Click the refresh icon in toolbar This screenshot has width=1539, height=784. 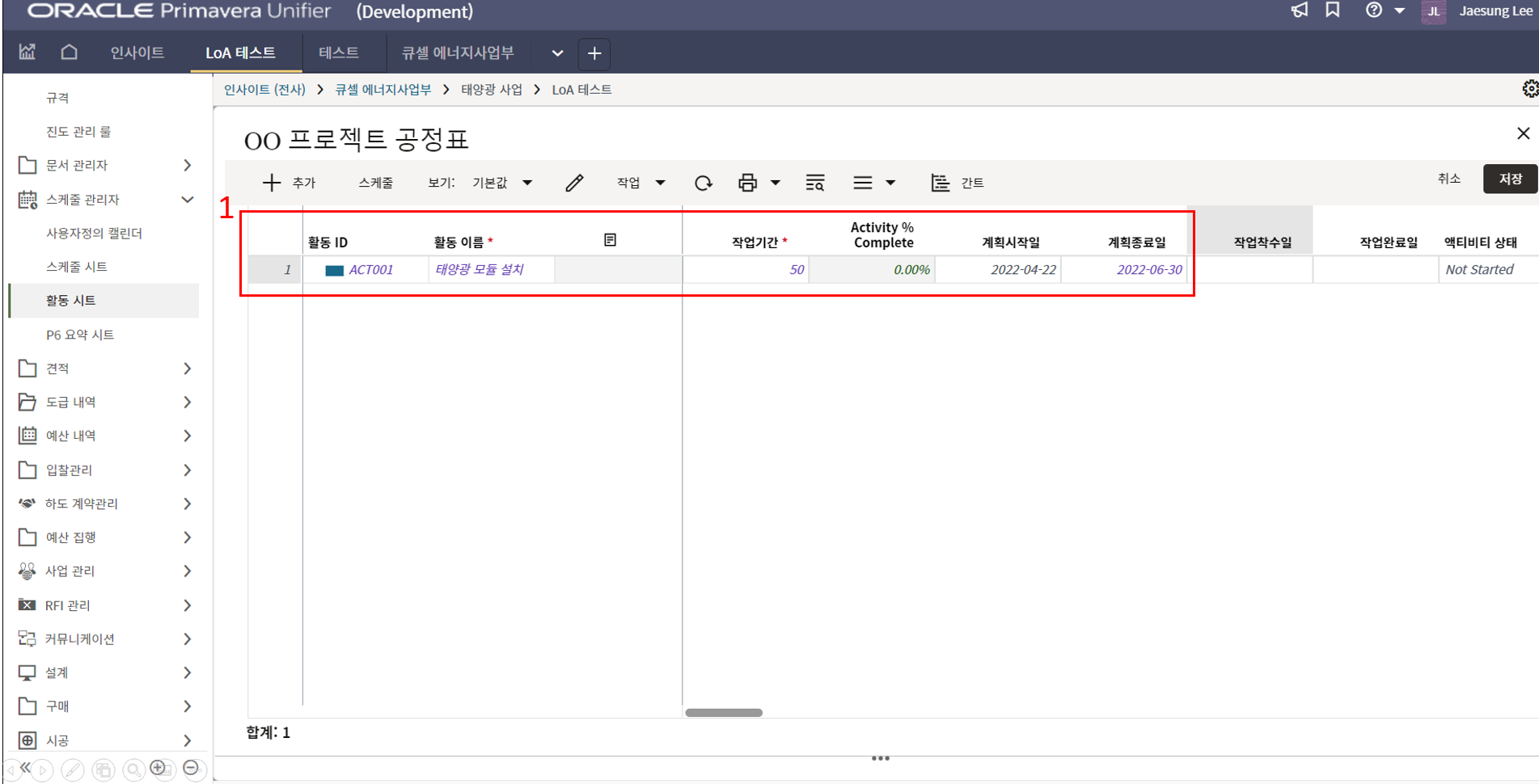click(703, 183)
